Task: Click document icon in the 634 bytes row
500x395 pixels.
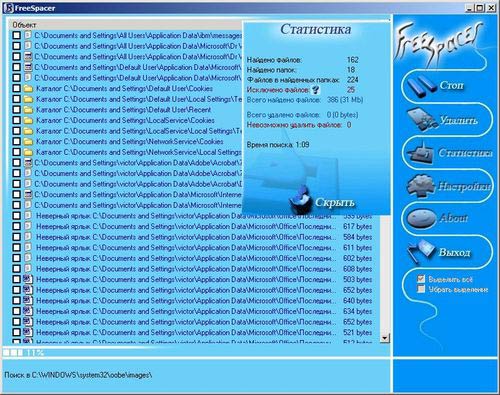Action: (x=28, y=311)
